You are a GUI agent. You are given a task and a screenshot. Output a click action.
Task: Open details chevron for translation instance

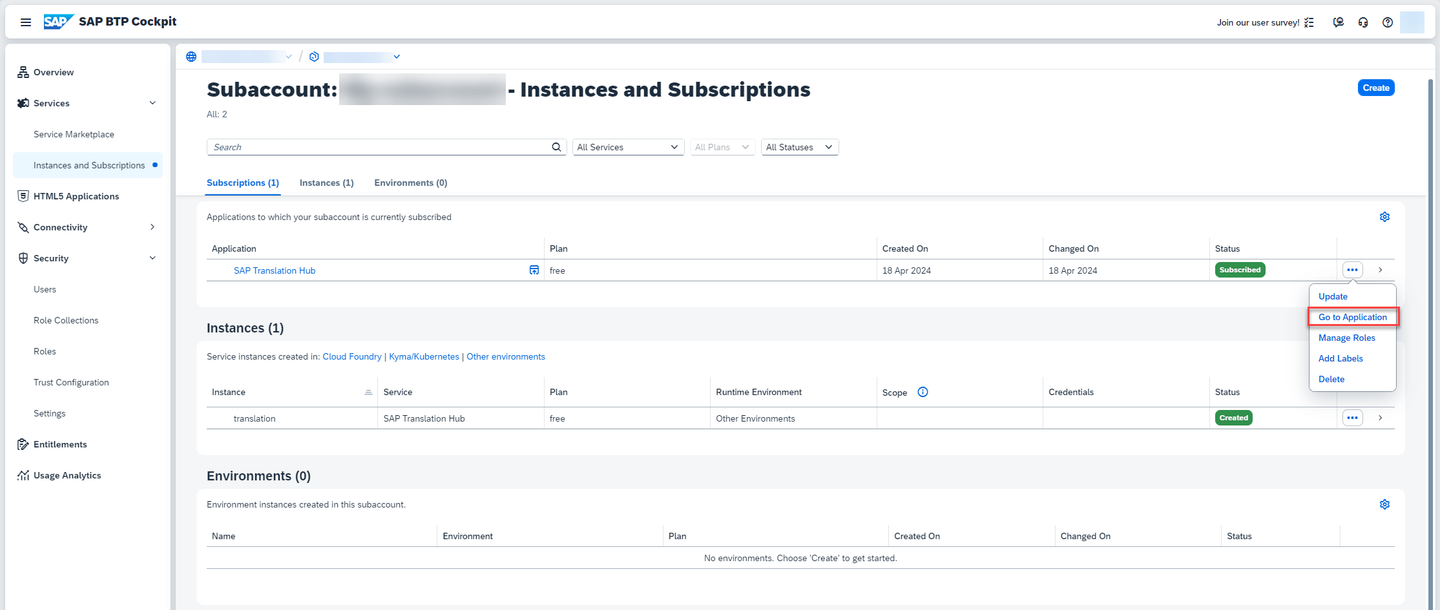coord(1380,418)
